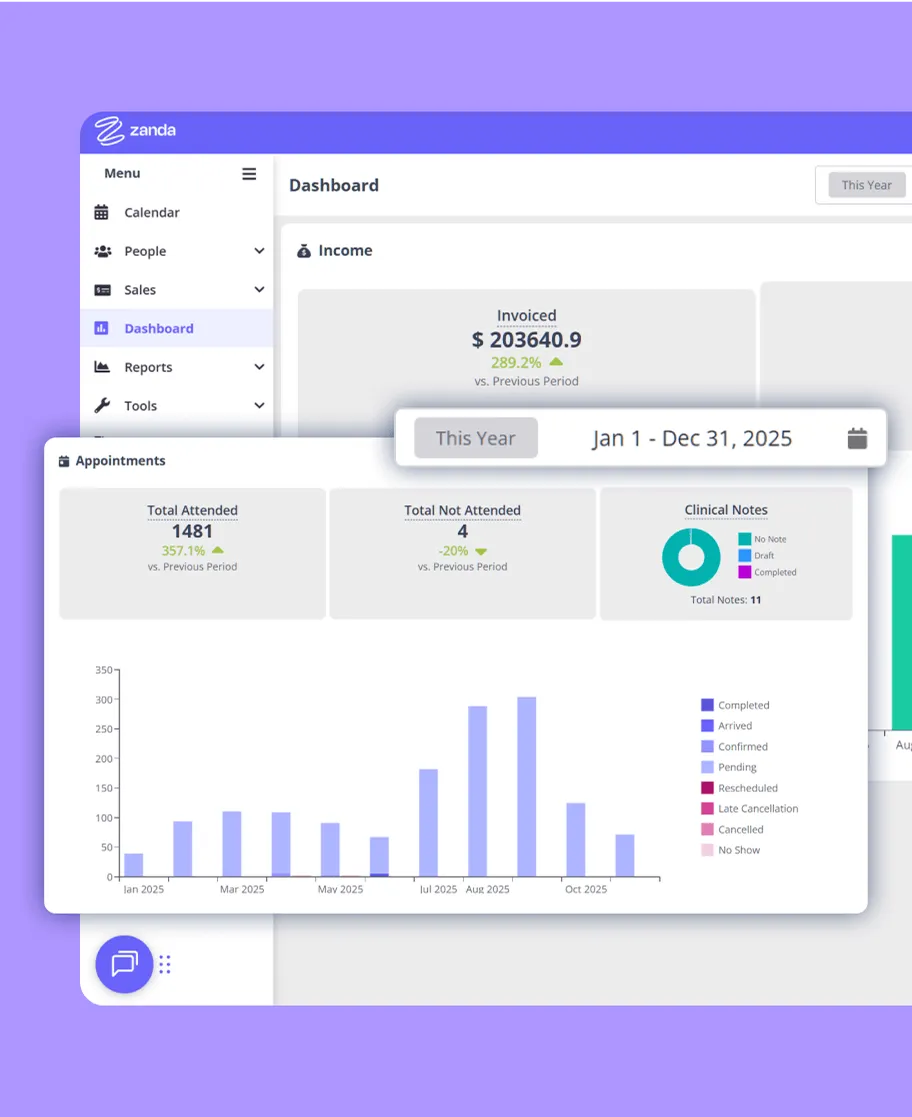The width and height of the screenshot is (912, 1117).
Task: Expand the Sales submenu chevron
Action: tap(259, 290)
